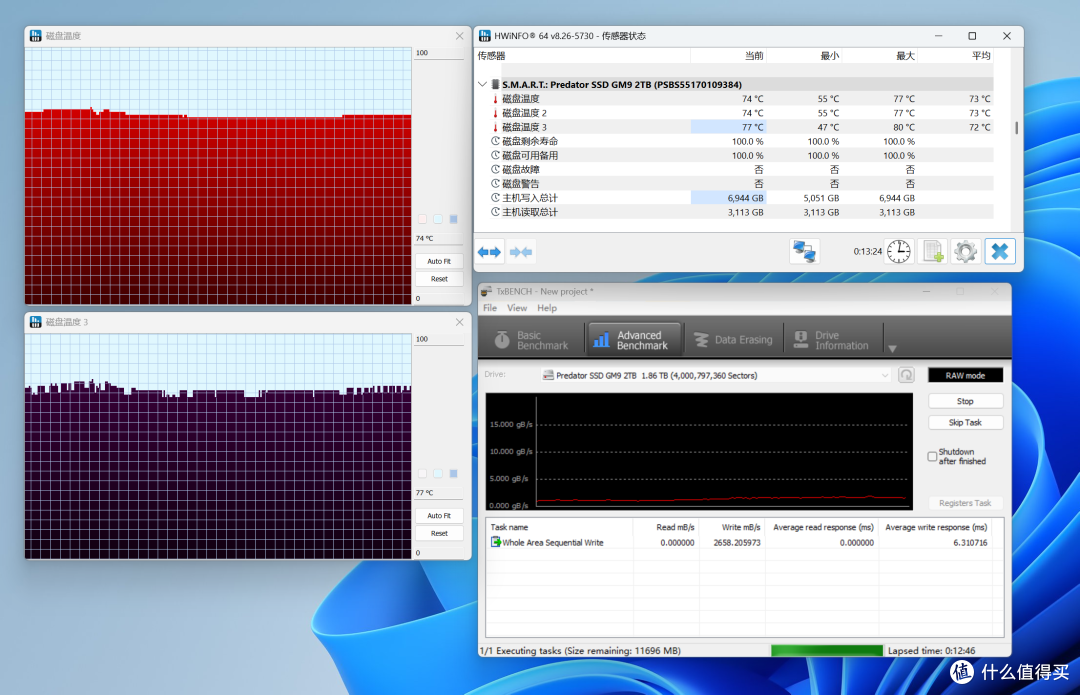This screenshot has width=1080, height=695.
Task: Click the Stop button in TxBENCH
Action: coord(965,401)
